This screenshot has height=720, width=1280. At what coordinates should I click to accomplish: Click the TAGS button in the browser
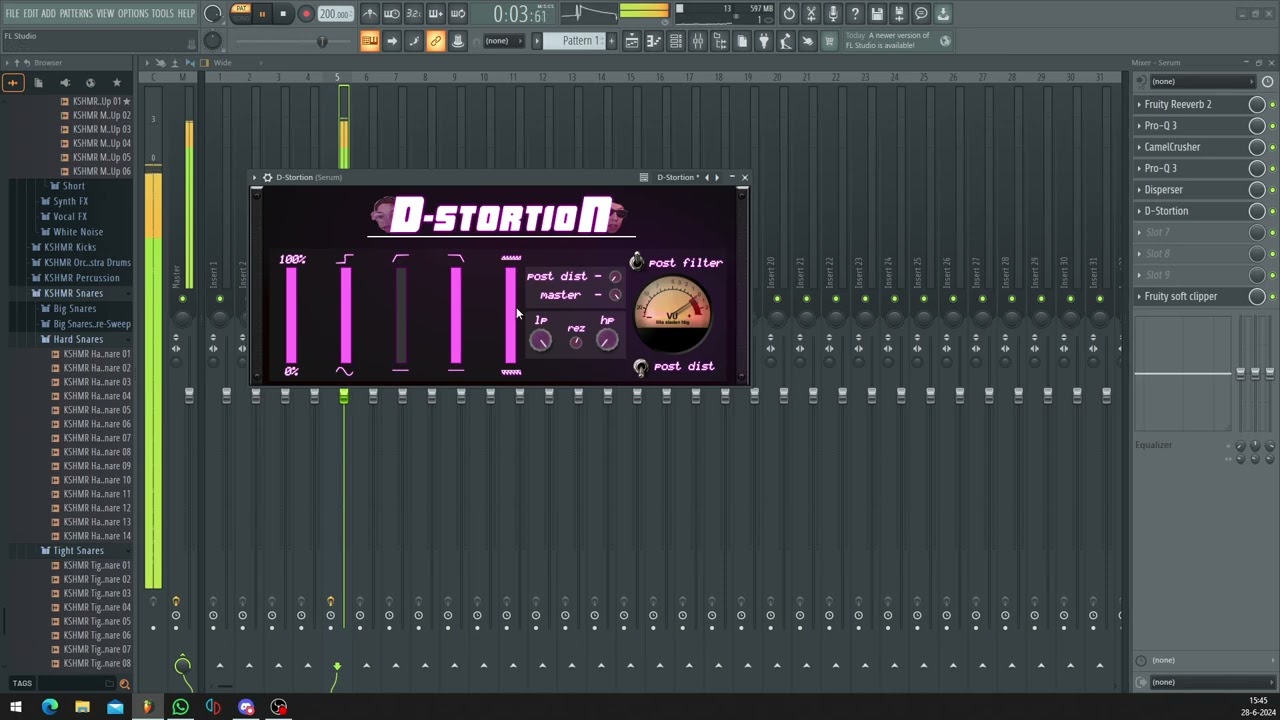[x=22, y=684]
